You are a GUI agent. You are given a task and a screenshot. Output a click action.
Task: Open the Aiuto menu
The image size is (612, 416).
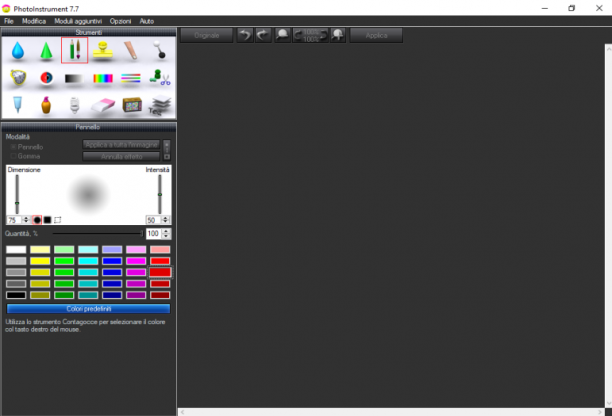coord(147,21)
